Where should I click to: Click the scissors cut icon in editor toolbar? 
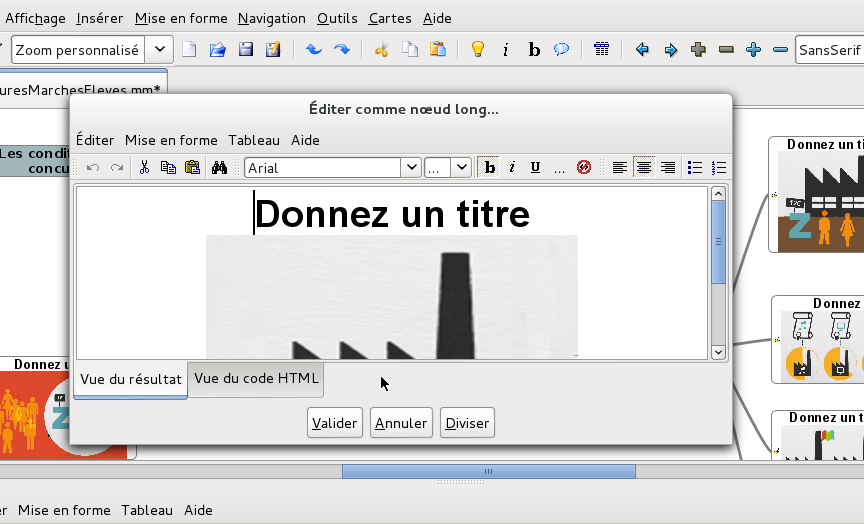144,168
